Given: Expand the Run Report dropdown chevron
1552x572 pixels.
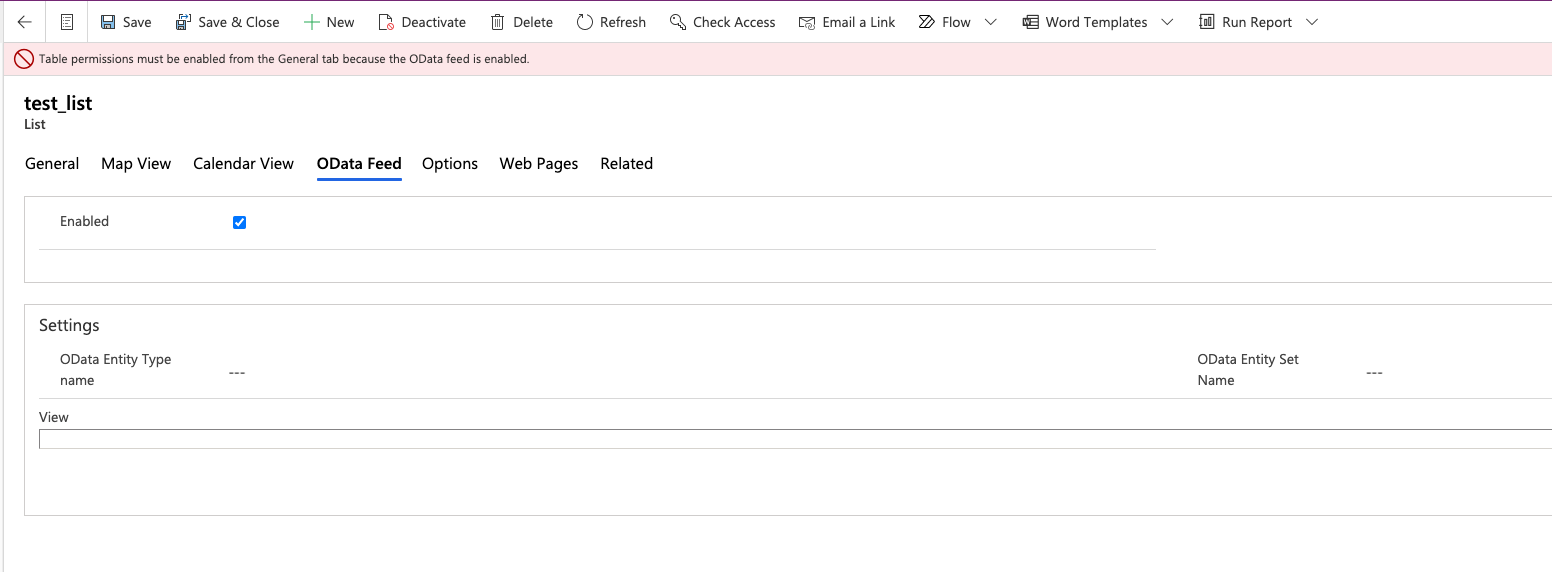Looking at the screenshot, I should click(x=1312, y=22).
